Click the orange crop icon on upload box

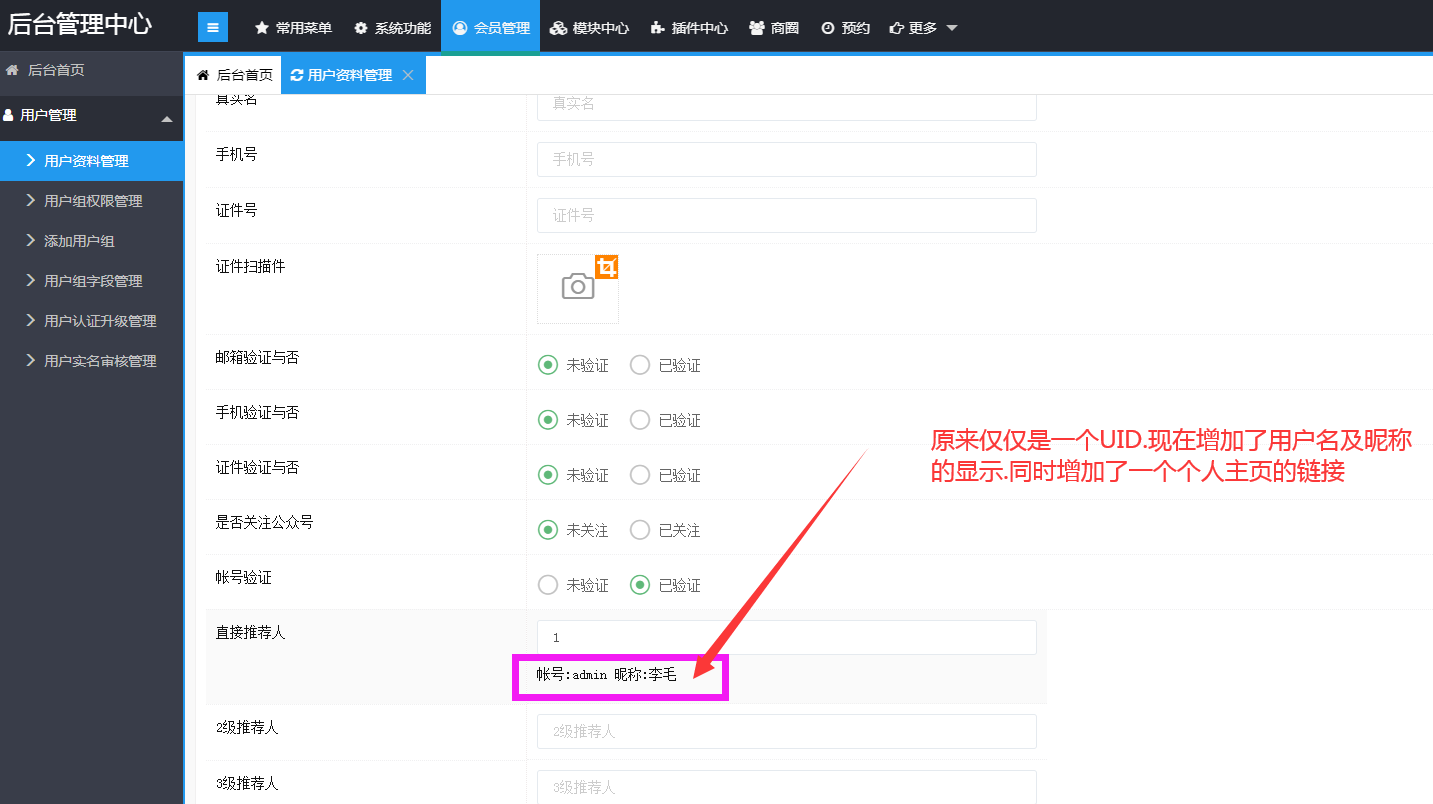click(x=606, y=267)
